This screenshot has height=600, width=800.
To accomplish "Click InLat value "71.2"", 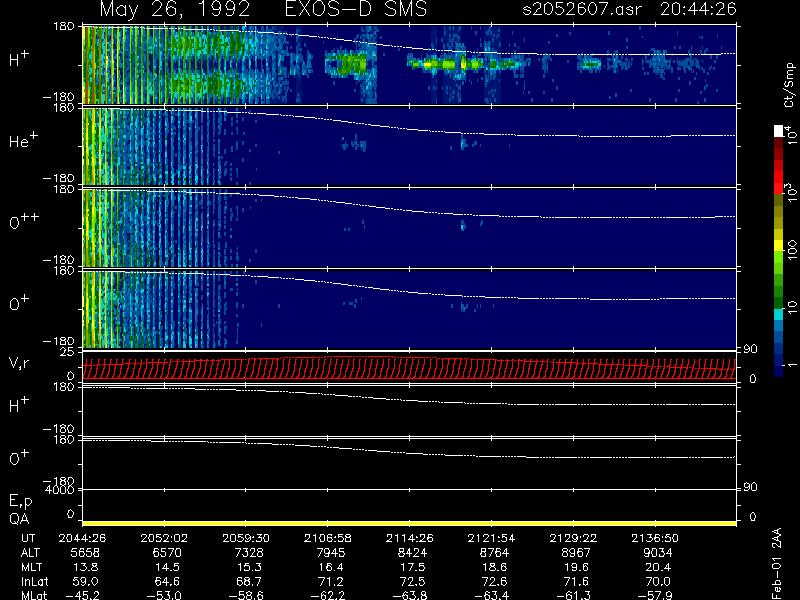I will pyautogui.click(x=331, y=581).
